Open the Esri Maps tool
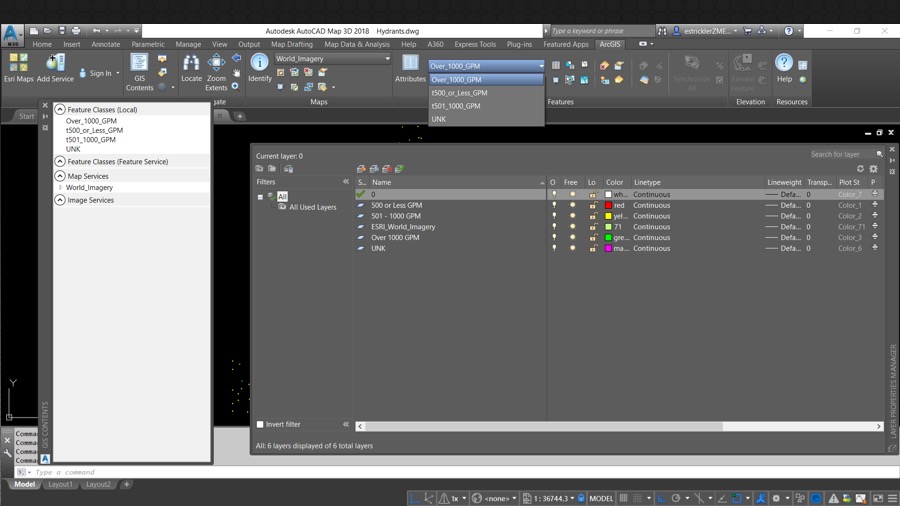The height and width of the screenshot is (506, 900). pos(18,68)
